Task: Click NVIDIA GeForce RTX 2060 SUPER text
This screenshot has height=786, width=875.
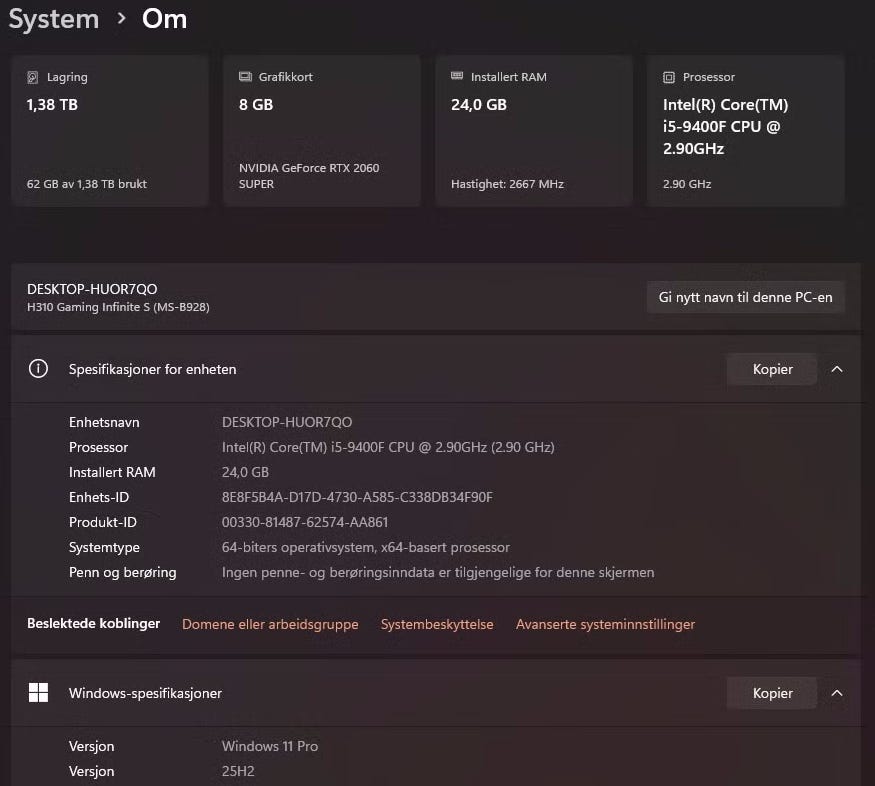Action: tap(309, 176)
